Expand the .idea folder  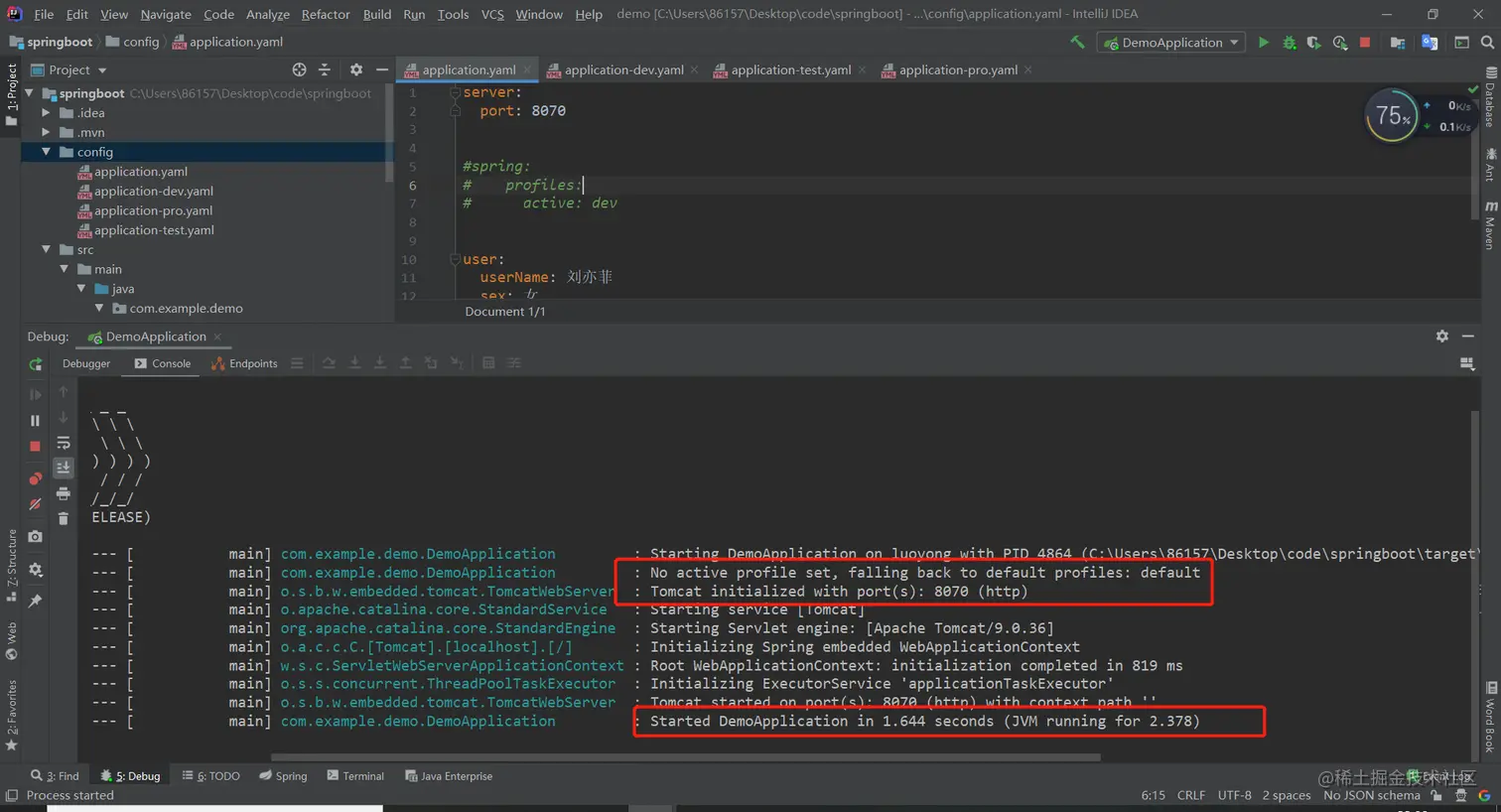[x=46, y=113]
